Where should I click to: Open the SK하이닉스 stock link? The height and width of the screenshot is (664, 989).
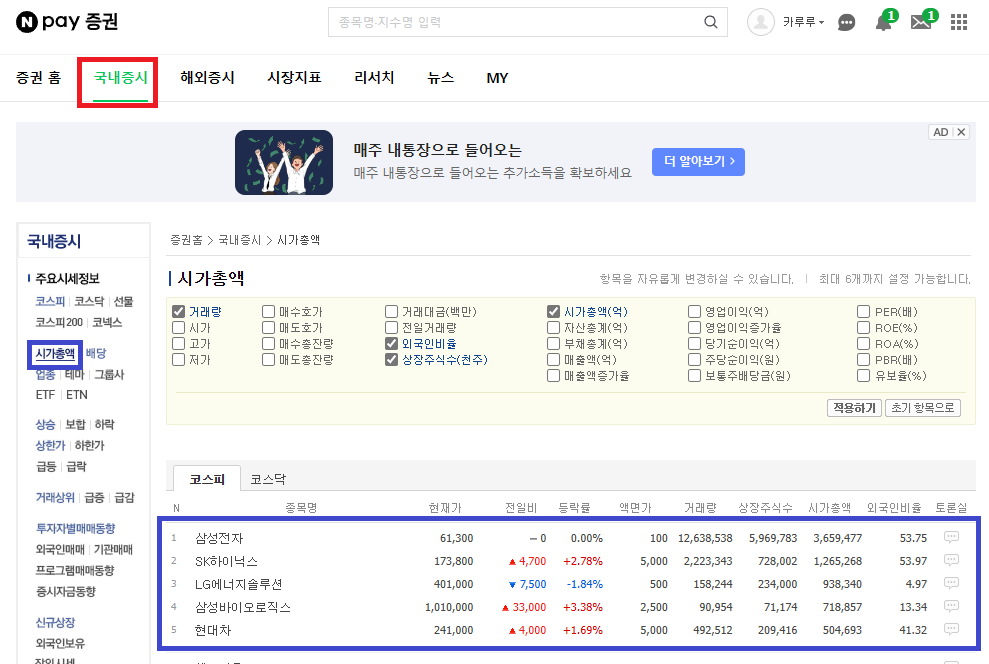(226, 561)
